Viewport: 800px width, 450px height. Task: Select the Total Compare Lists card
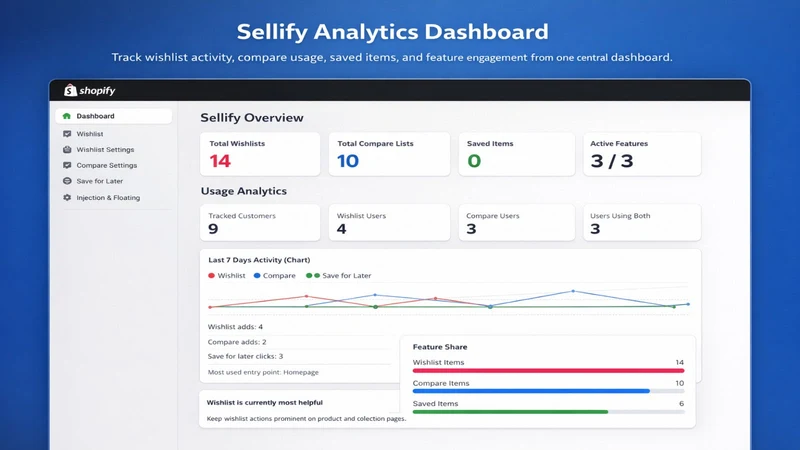pos(389,154)
